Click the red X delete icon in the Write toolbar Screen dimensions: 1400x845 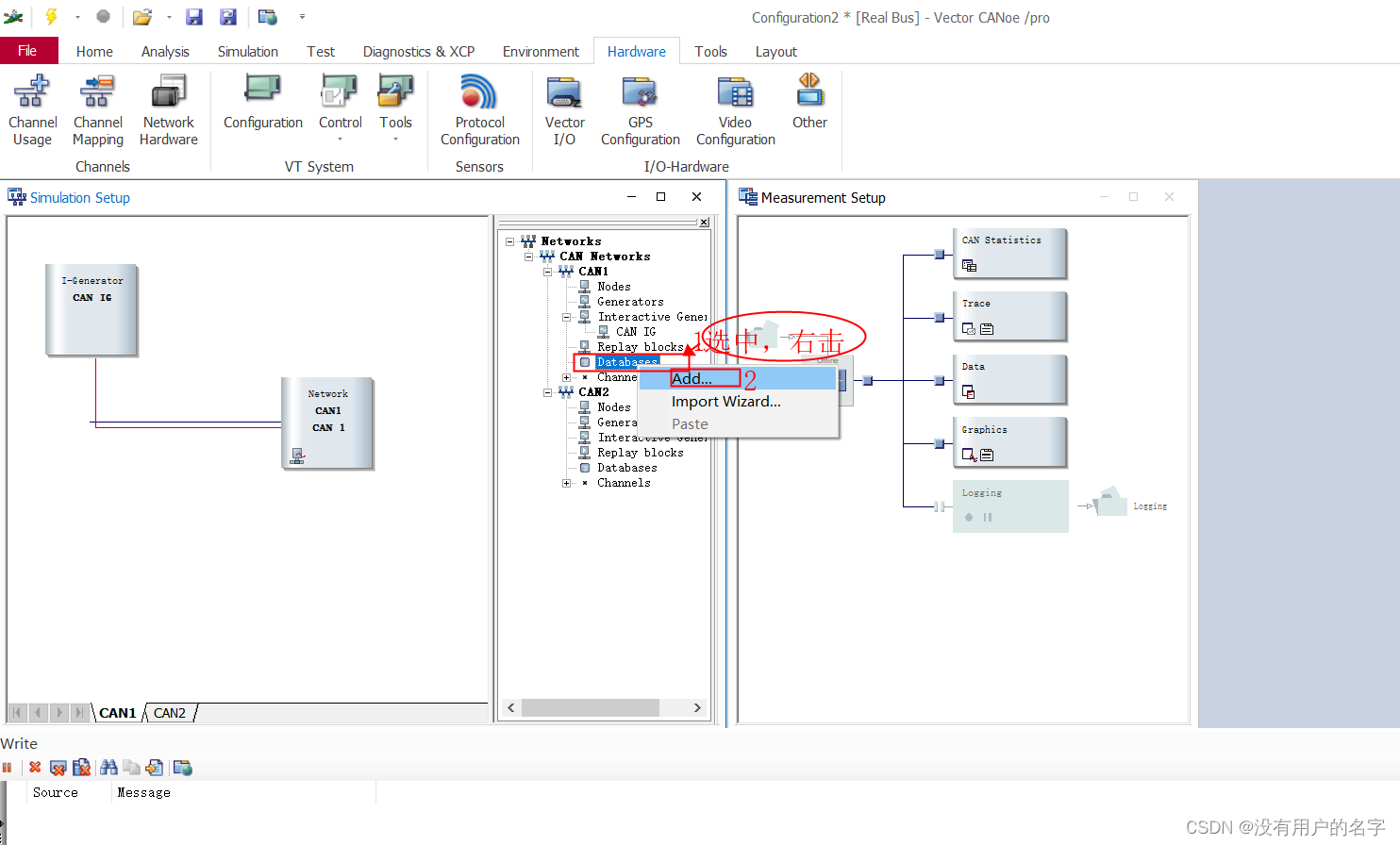pos(35,768)
